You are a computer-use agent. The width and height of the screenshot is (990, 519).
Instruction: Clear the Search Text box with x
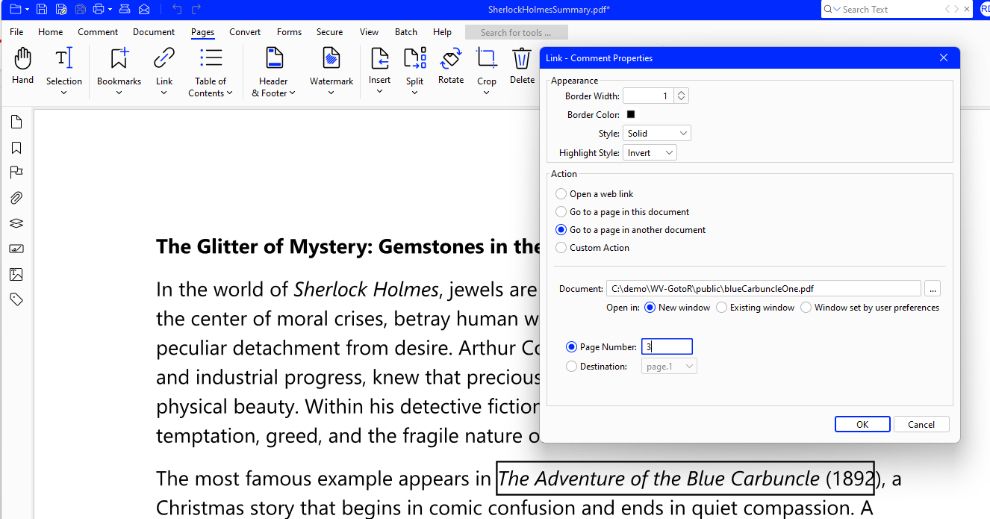pos(967,9)
